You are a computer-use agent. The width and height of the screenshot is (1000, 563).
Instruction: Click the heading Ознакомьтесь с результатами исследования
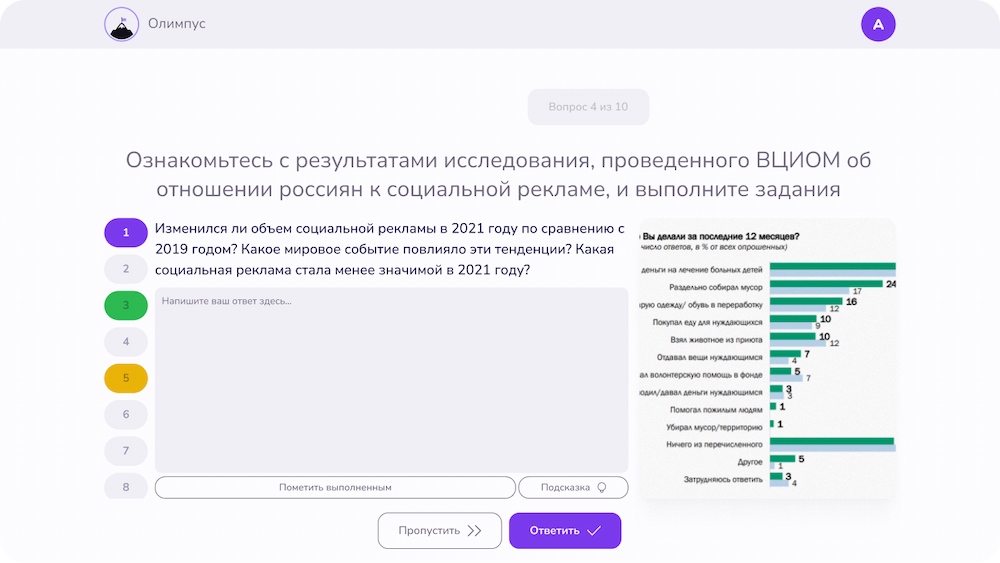tap(498, 174)
